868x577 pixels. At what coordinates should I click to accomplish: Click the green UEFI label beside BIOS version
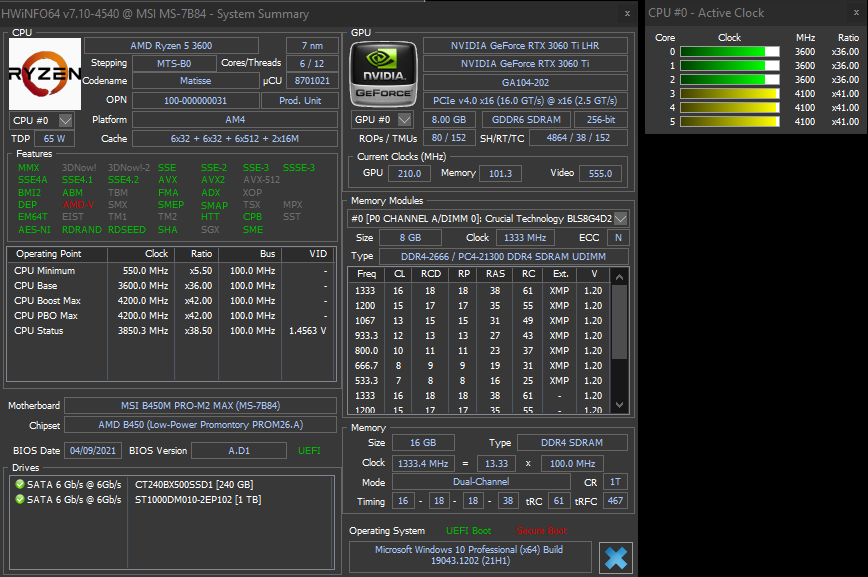[x=309, y=451]
